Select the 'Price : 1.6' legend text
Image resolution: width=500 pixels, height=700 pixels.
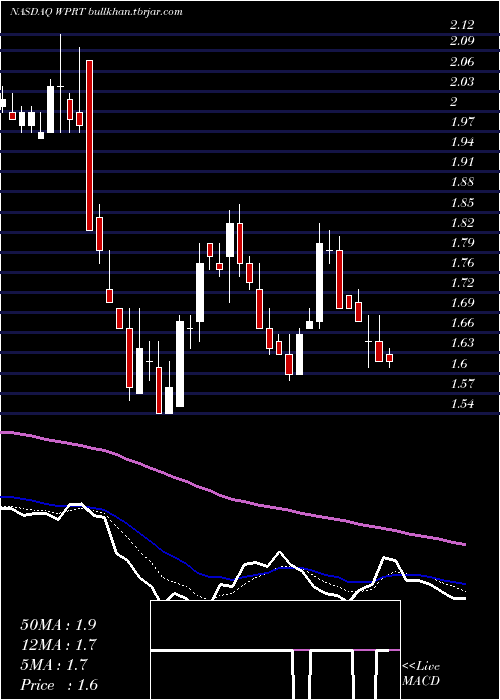(58, 685)
